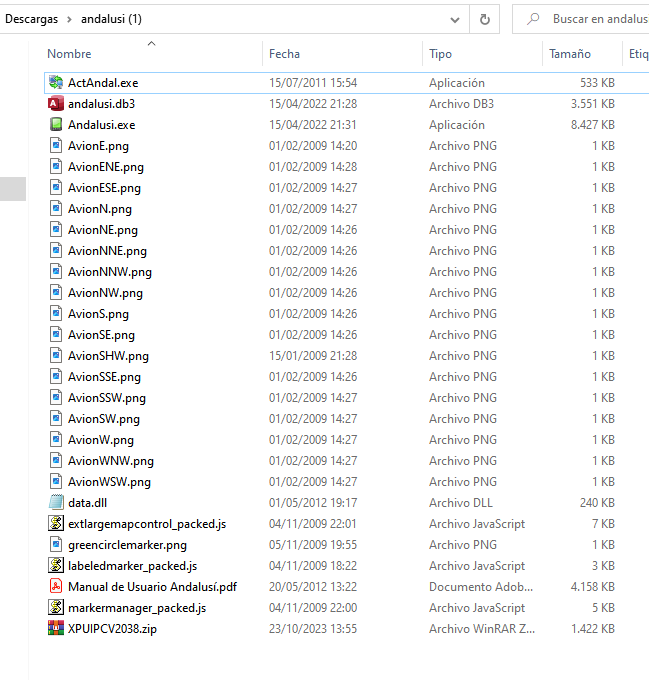The width and height of the screenshot is (649, 680).
Task: Open the address bar history dropdown
Action: 455,20
